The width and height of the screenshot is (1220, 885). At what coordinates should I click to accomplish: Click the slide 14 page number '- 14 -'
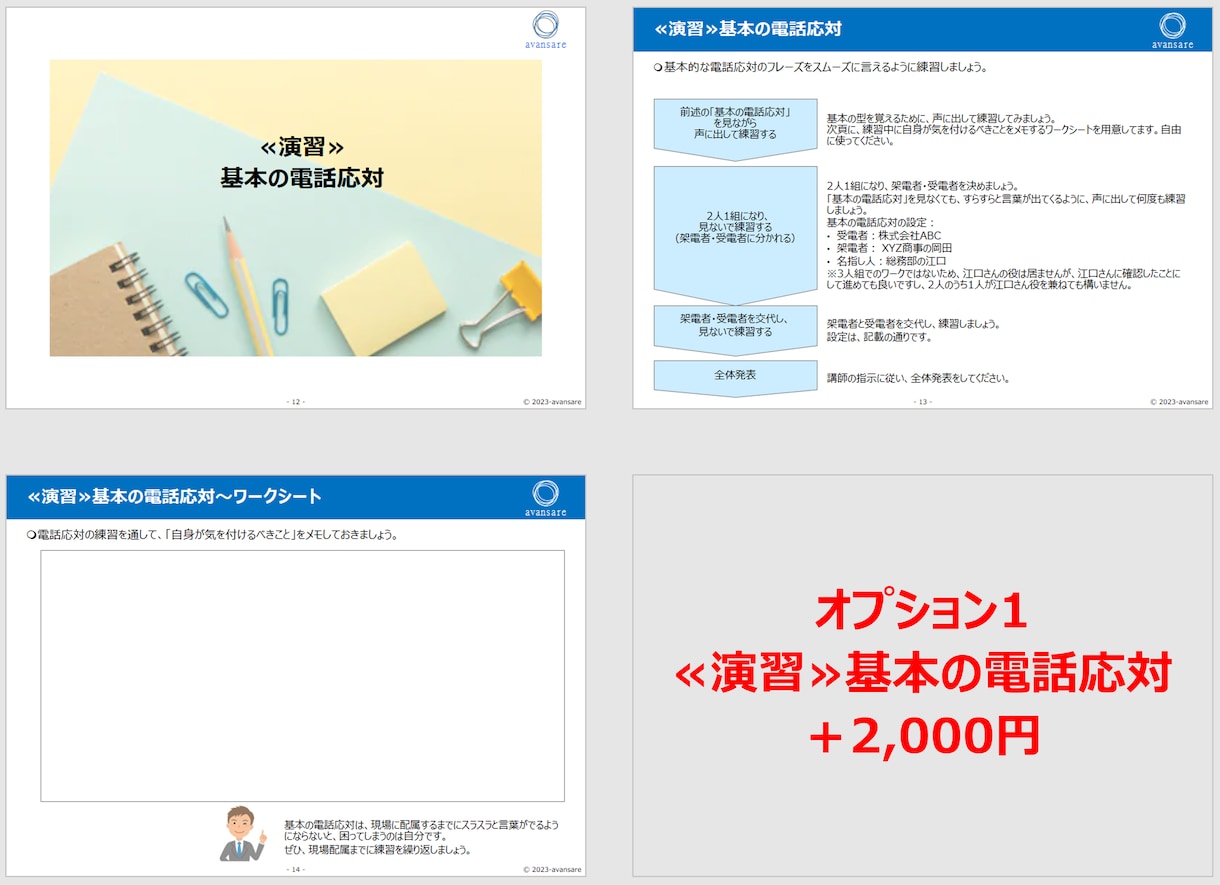click(x=295, y=870)
